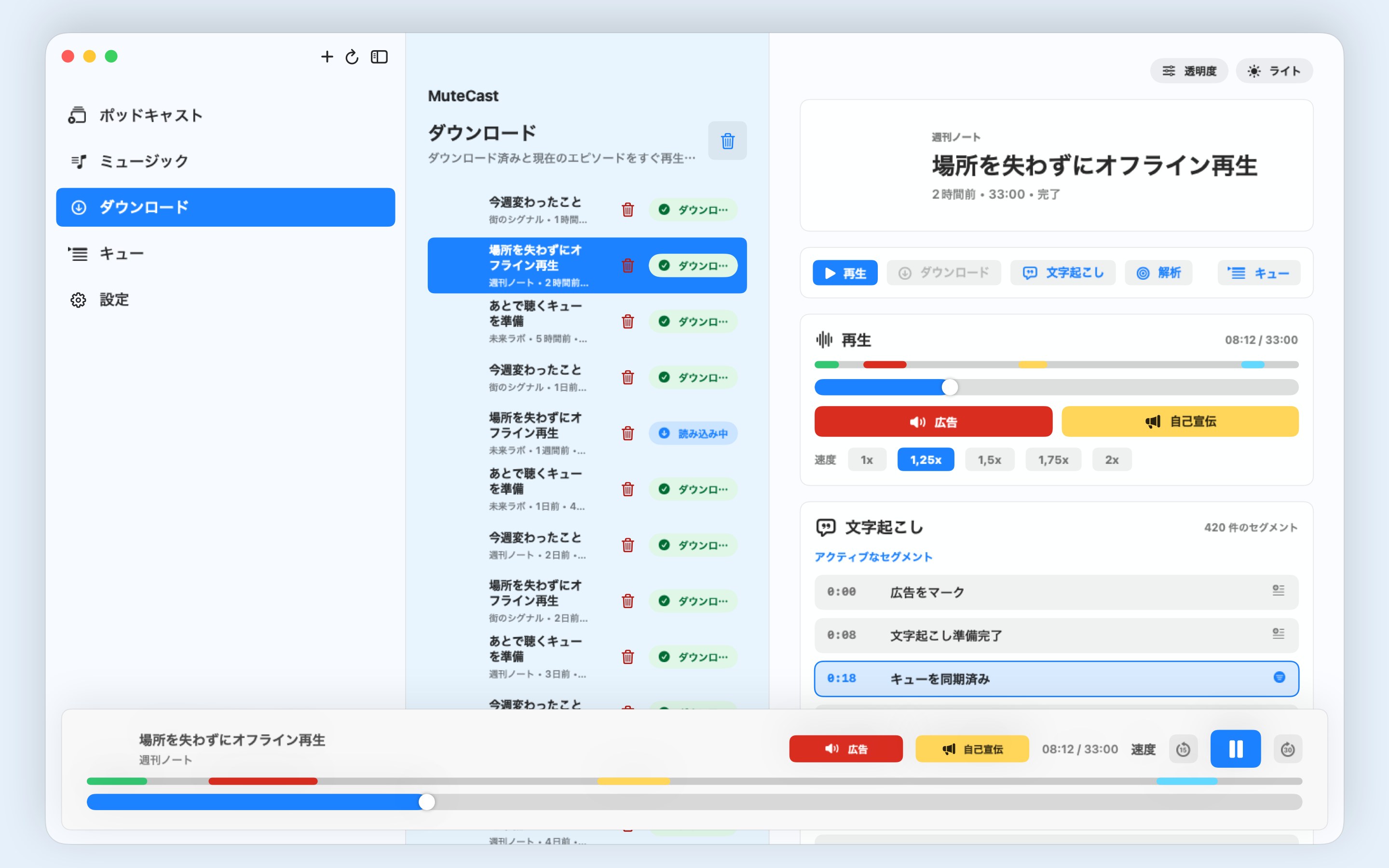The width and height of the screenshot is (1389, 868).
Task: Select 1,25x playback speed
Action: 925,459
